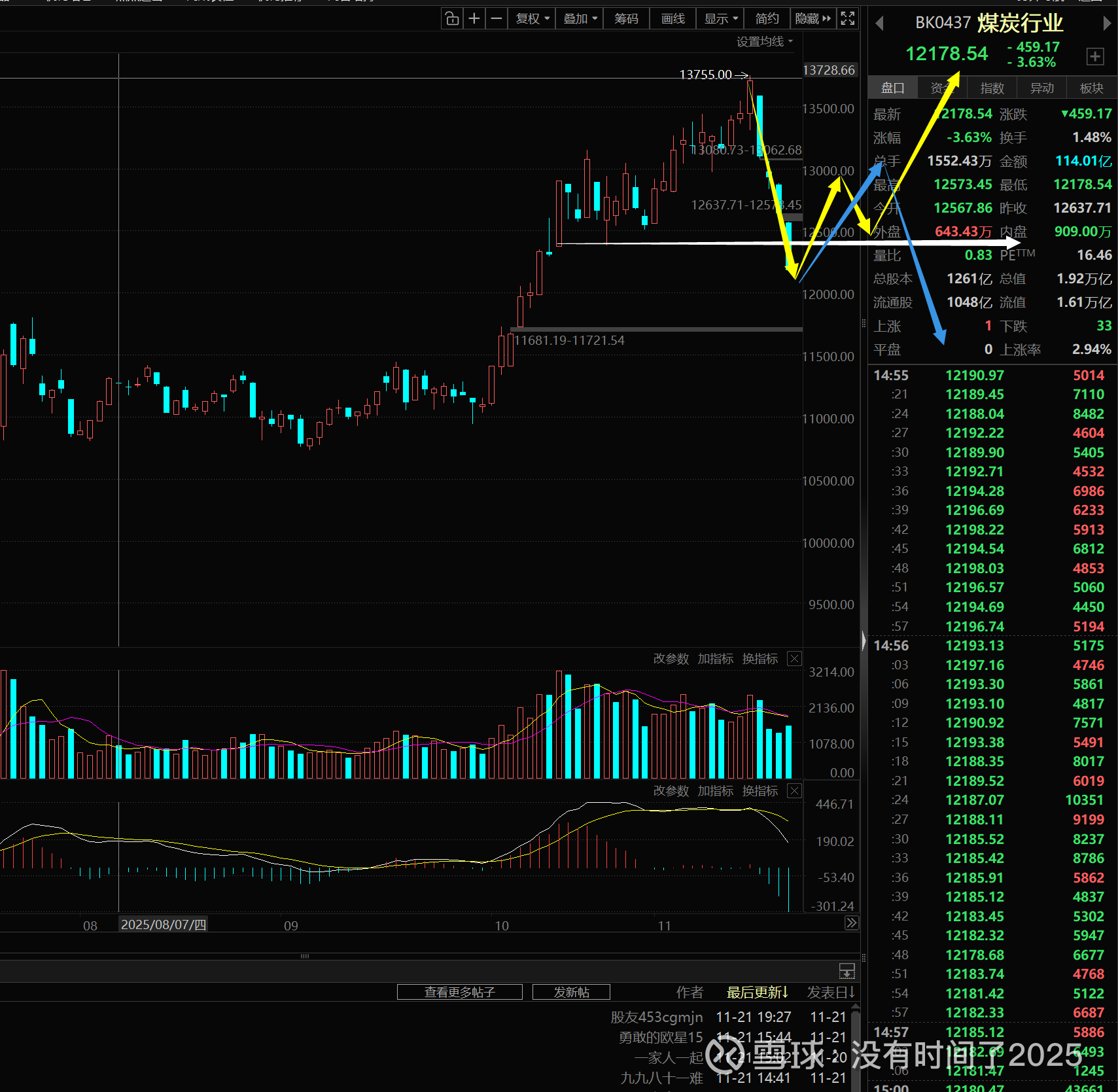Go to previous sector with left arrow
Screen dimensions: 1118x1092
(879, 24)
